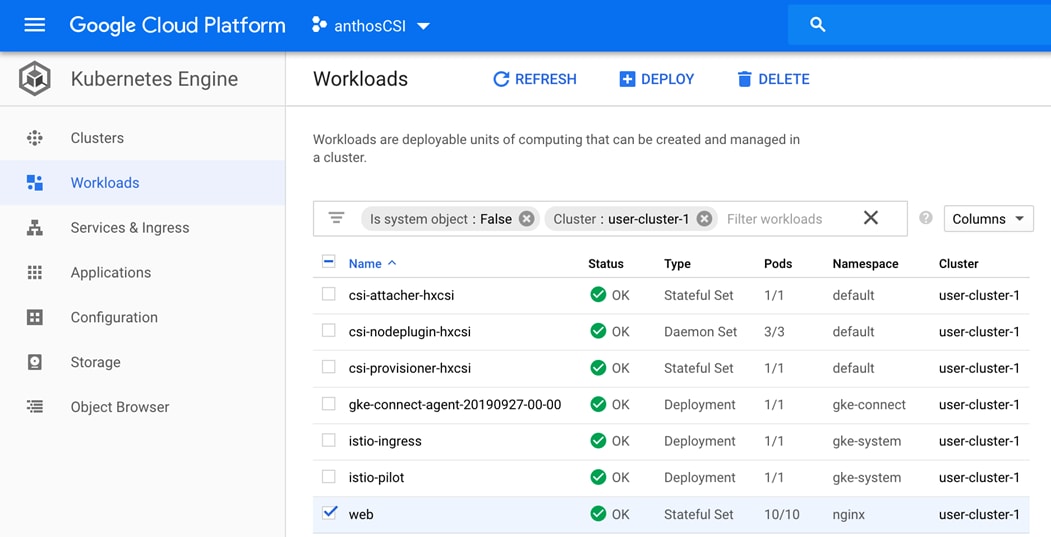
Task: Toggle the select-all checkbox in table header
Action: pyautogui.click(x=328, y=261)
